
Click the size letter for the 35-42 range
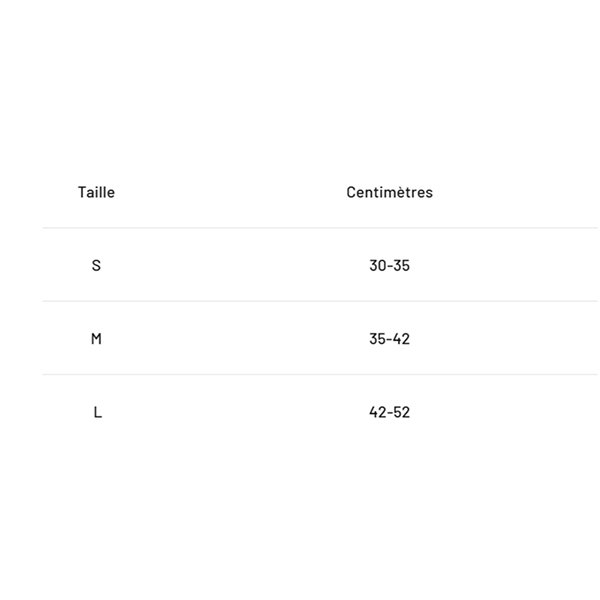point(96,338)
